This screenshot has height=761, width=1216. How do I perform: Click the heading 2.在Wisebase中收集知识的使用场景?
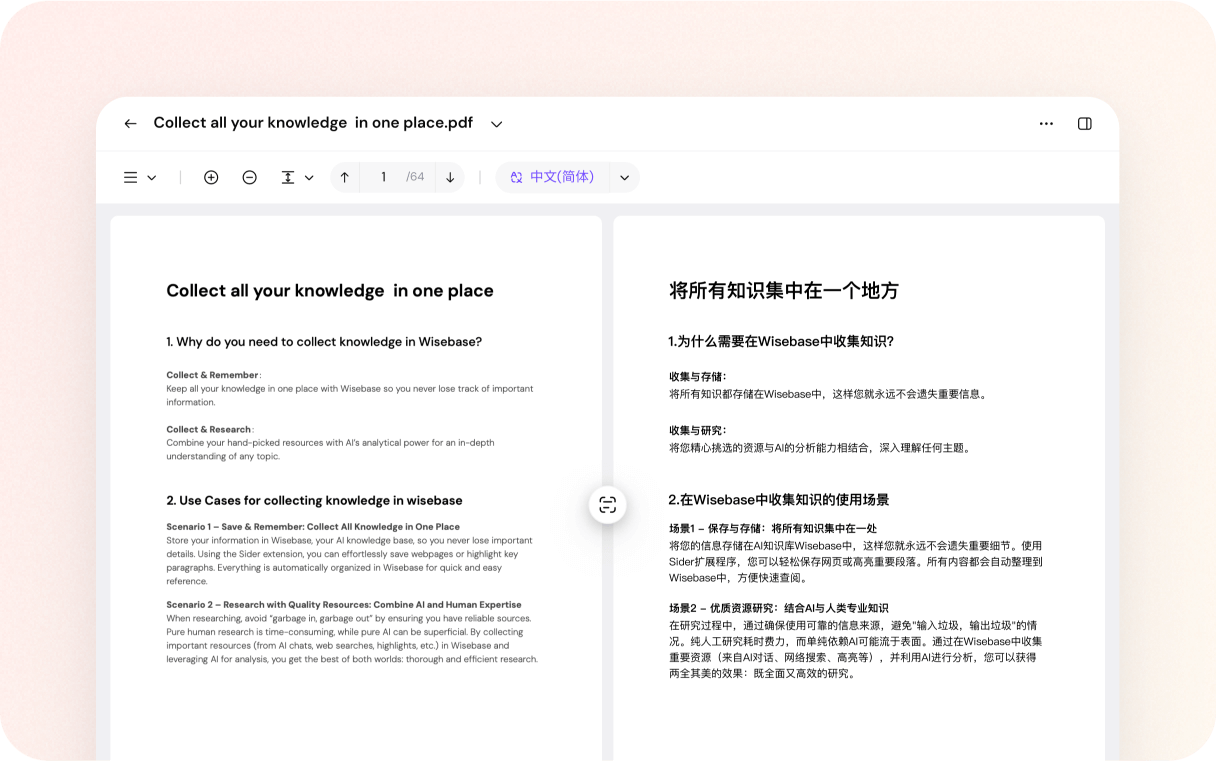(779, 500)
